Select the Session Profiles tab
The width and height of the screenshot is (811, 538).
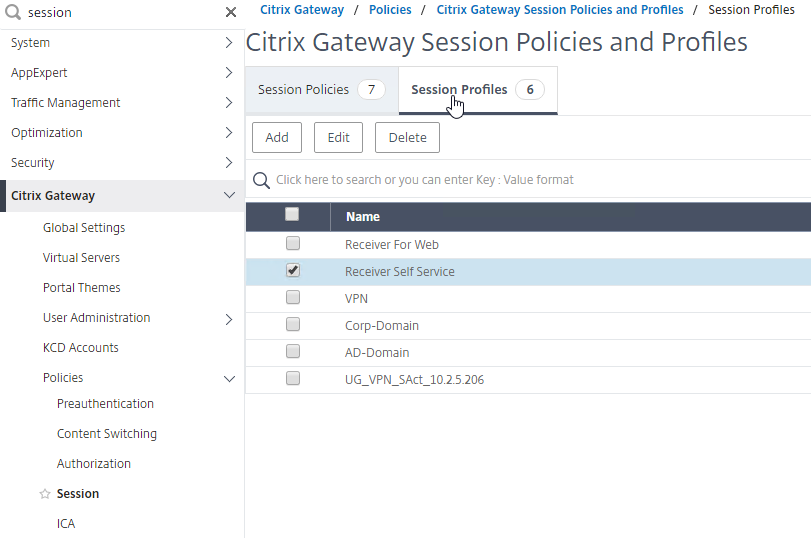point(478,89)
